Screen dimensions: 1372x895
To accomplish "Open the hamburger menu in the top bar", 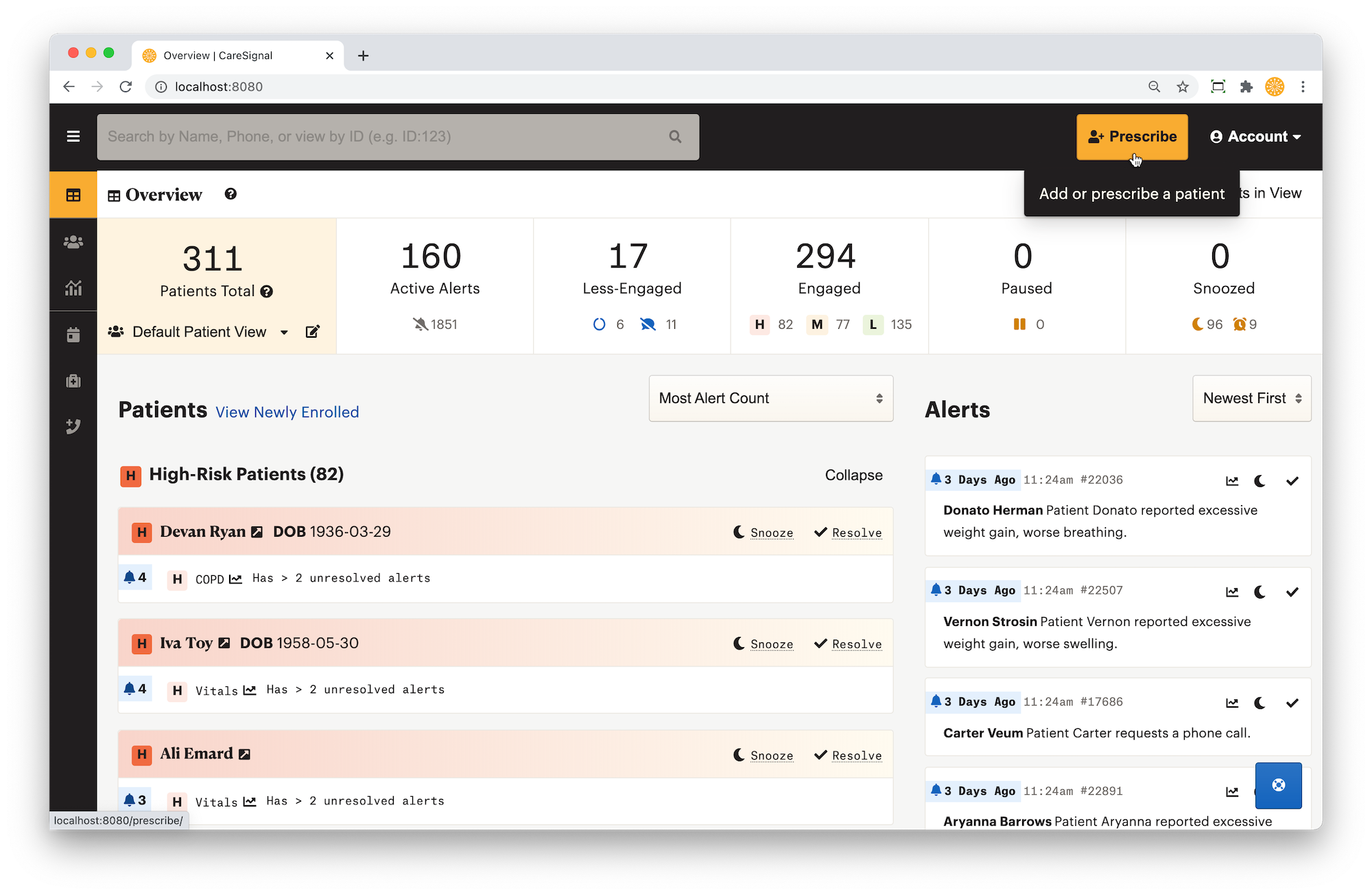I will [x=73, y=137].
